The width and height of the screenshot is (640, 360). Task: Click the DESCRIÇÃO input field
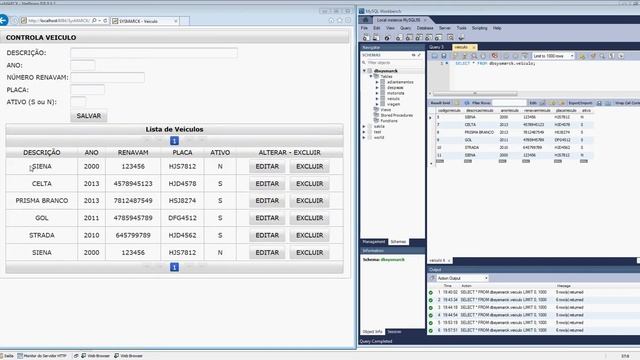154,53
